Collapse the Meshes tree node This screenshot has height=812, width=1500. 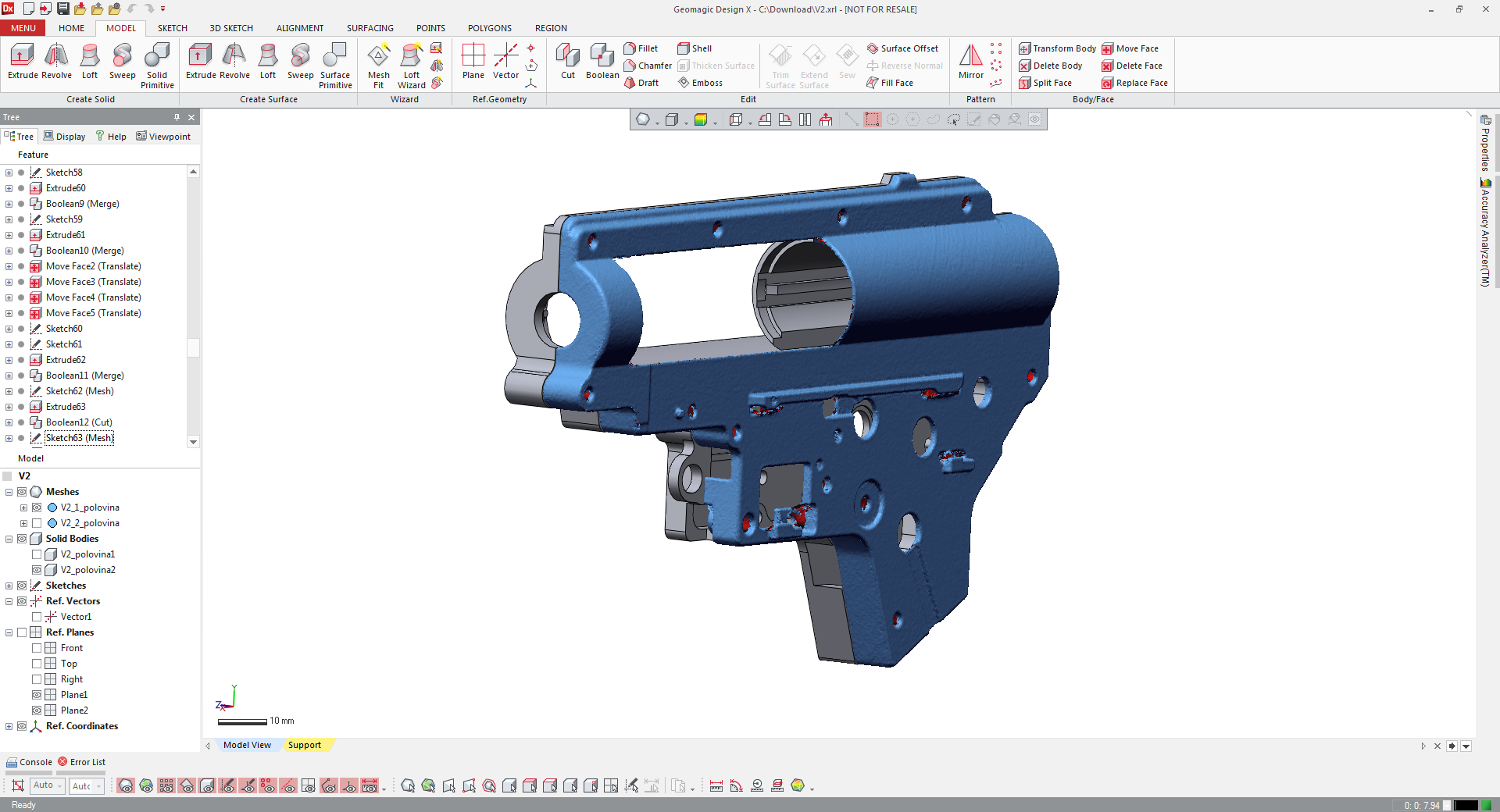click(9, 492)
